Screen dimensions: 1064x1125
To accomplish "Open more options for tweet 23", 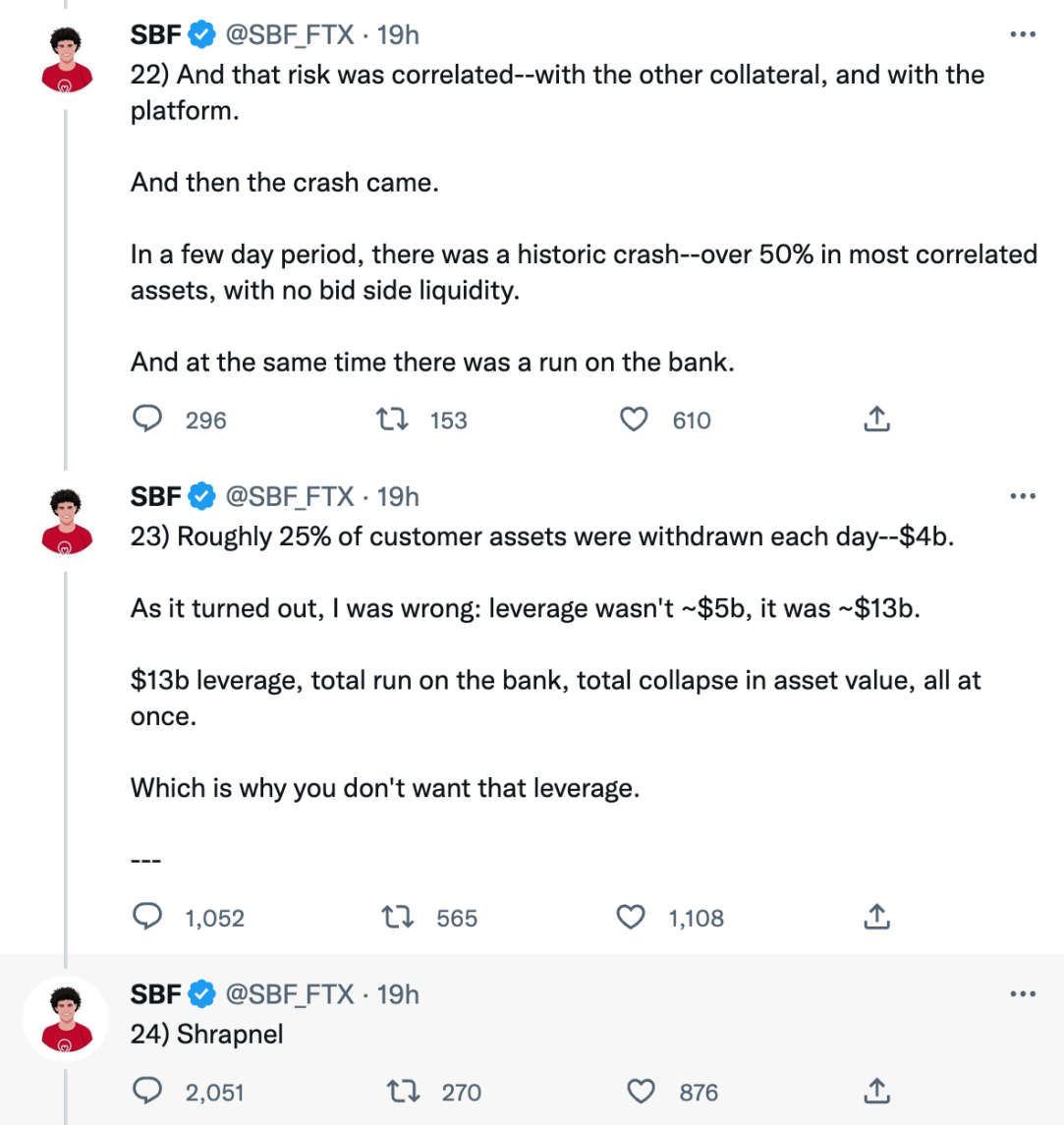I will (x=1023, y=497).
